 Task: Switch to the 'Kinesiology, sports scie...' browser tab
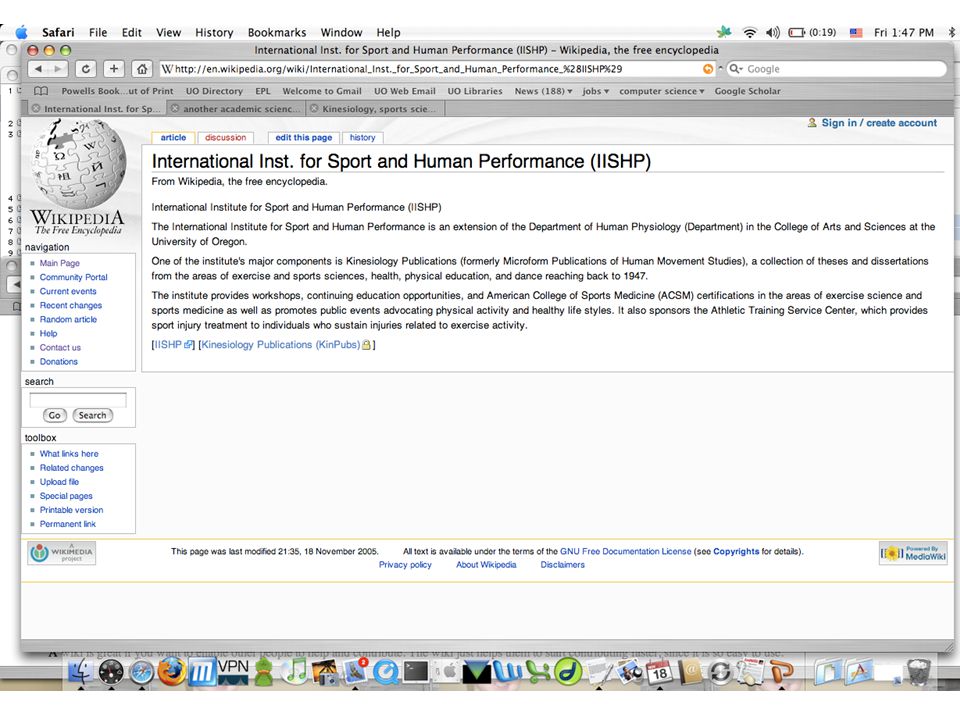[x=375, y=109]
